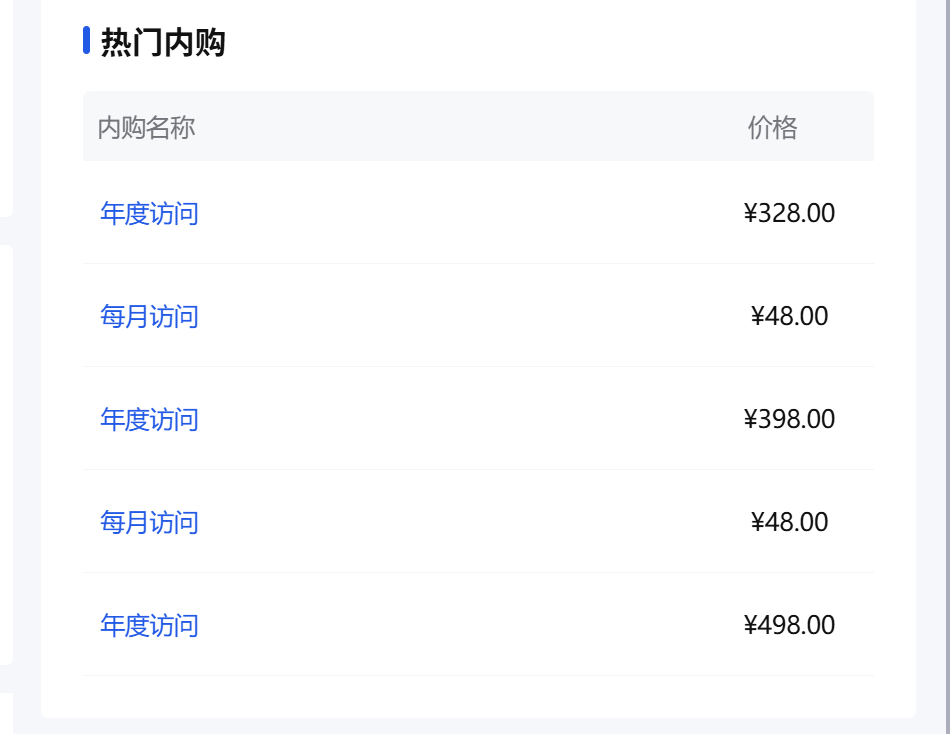Image resolution: width=950 pixels, height=734 pixels.
Task: Click the blue accent bar beside 热门内购
Action: (87, 40)
